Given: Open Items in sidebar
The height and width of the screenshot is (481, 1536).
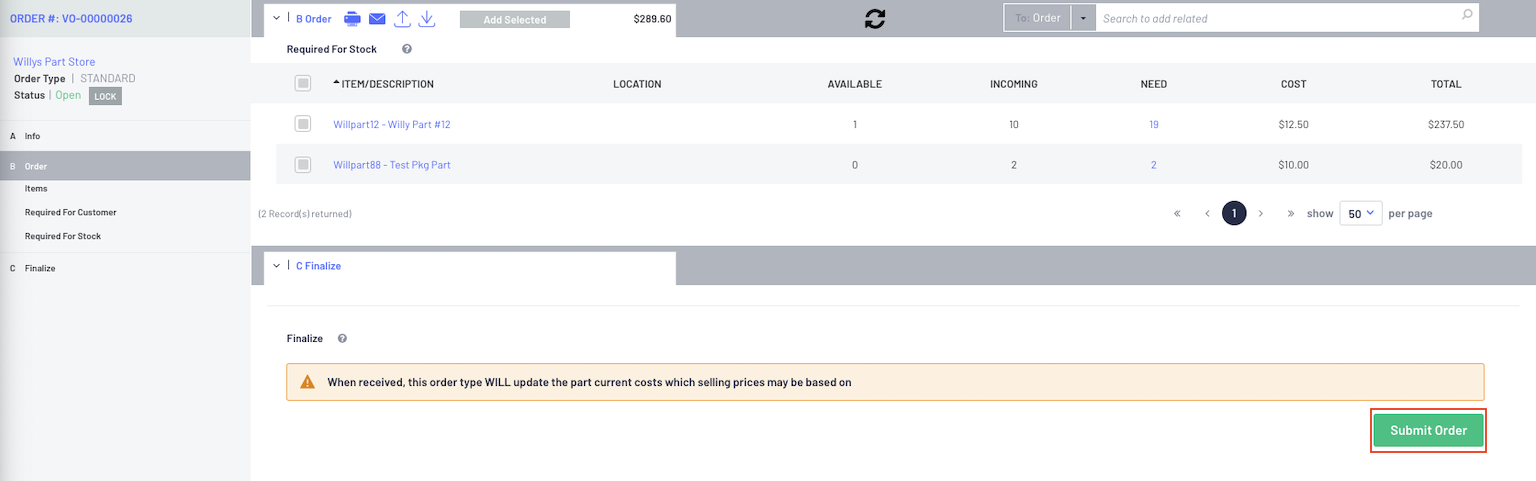Looking at the screenshot, I should [x=36, y=188].
